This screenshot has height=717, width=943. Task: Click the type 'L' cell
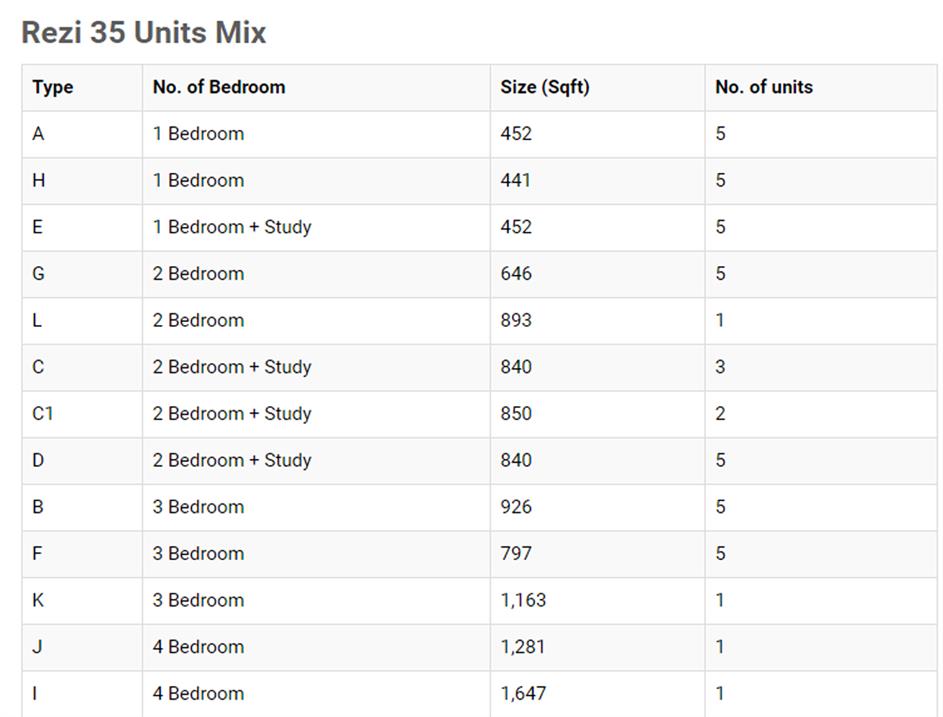coord(38,321)
